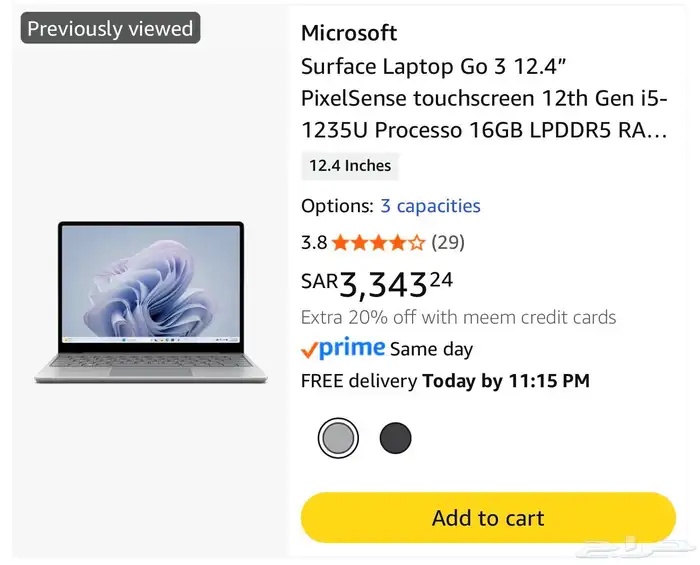
Task: Click the empty fifth rating star
Action: tap(417, 242)
